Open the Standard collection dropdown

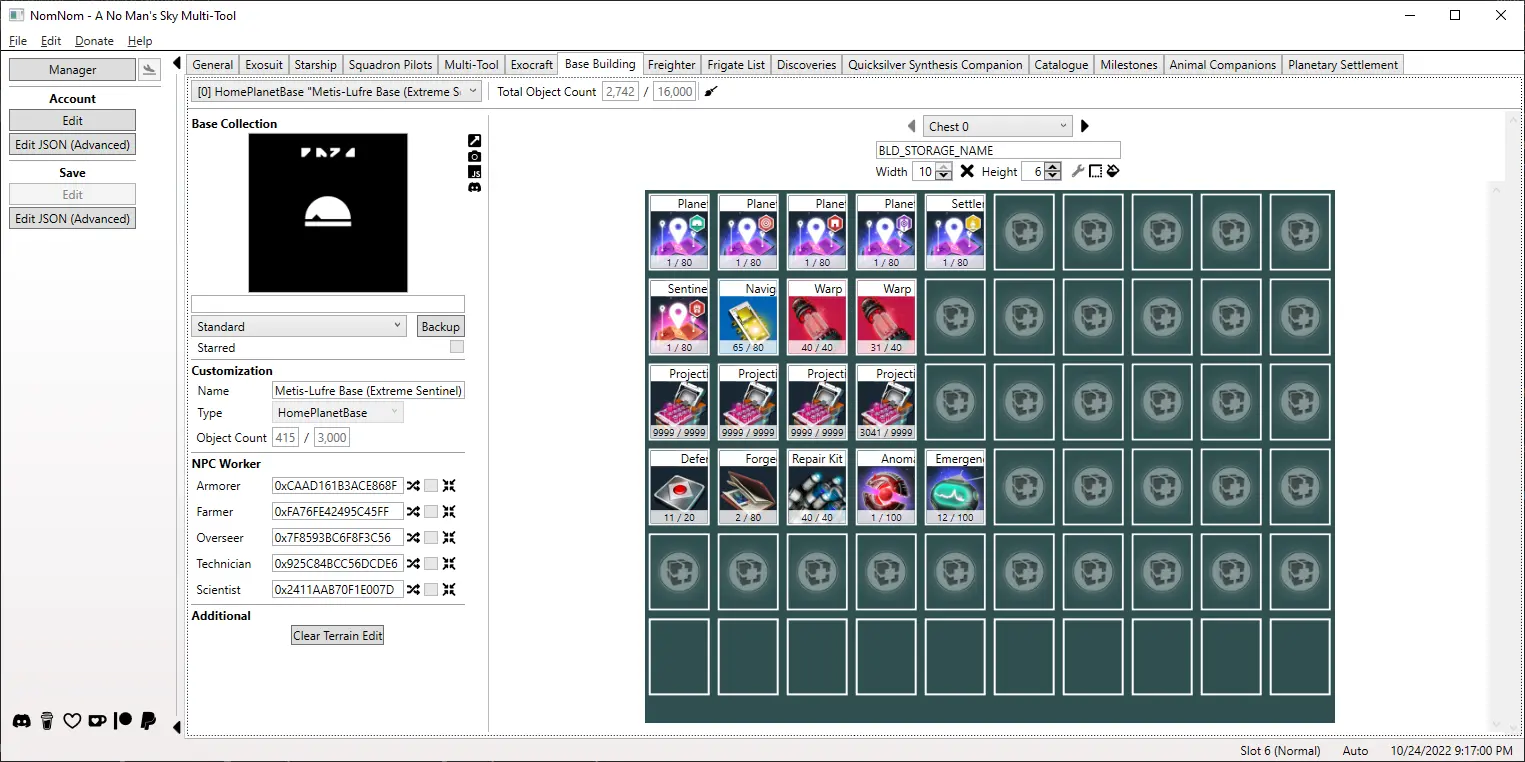[x=298, y=326]
